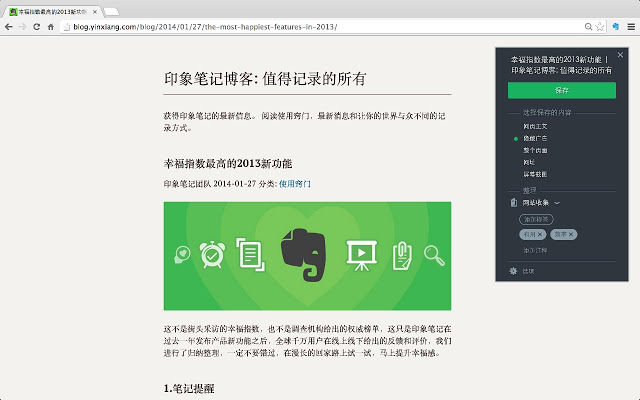The image size is (640, 400).
Task: Select 整个页面 clip option
Action: (x=535, y=150)
